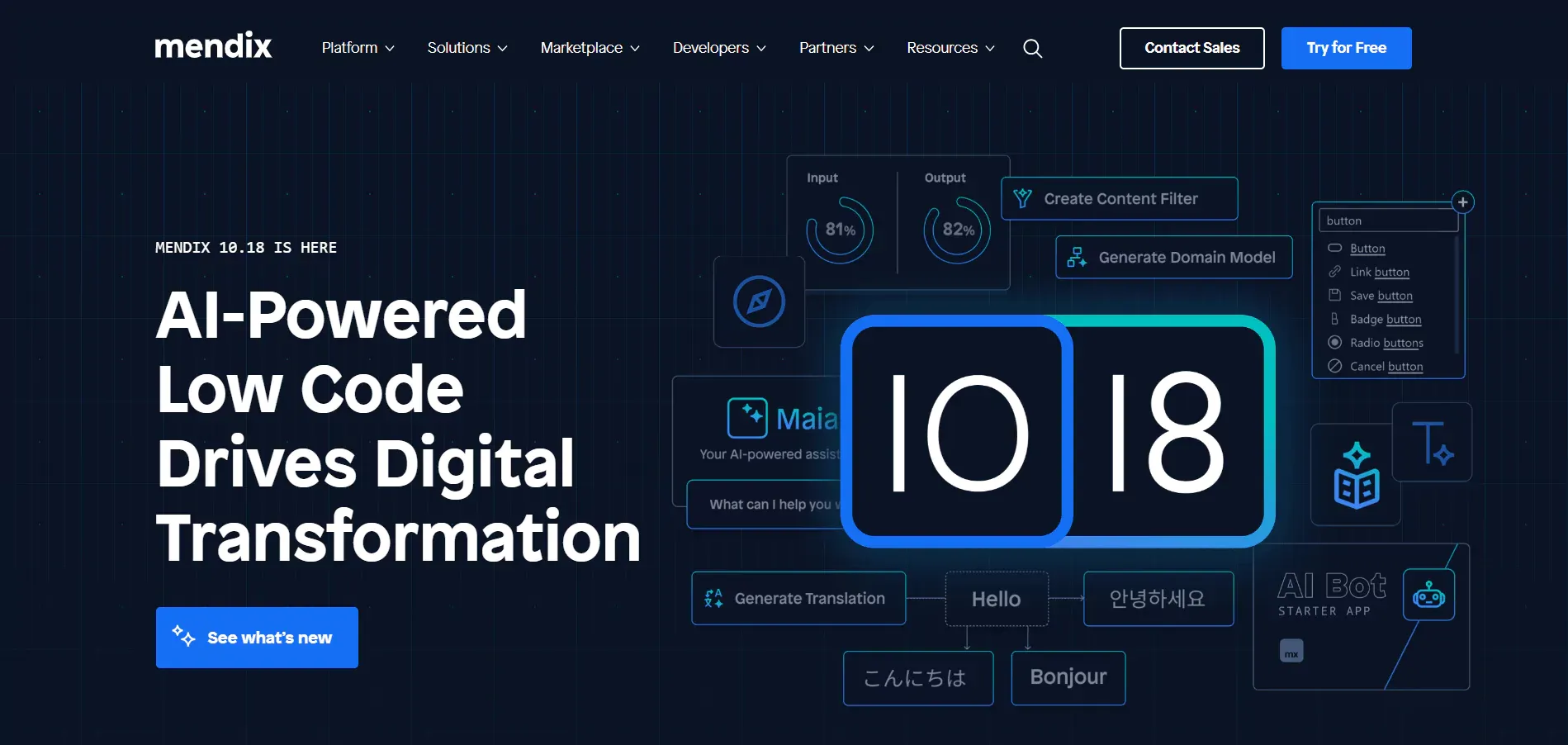Image resolution: width=1568 pixels, height=745 pixels.
Task: Open the Platform menu
Action: (x=358, y=48)
